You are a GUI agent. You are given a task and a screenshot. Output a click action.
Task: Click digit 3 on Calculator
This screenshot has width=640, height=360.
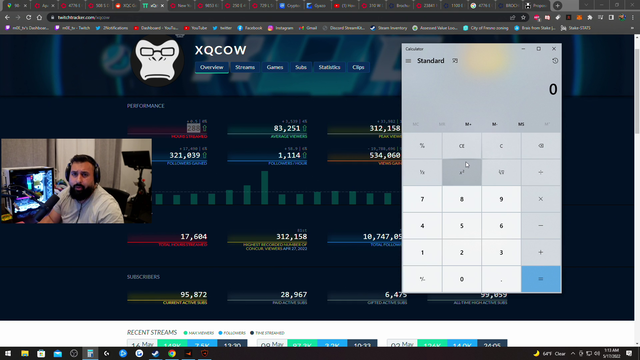[501, 252]
